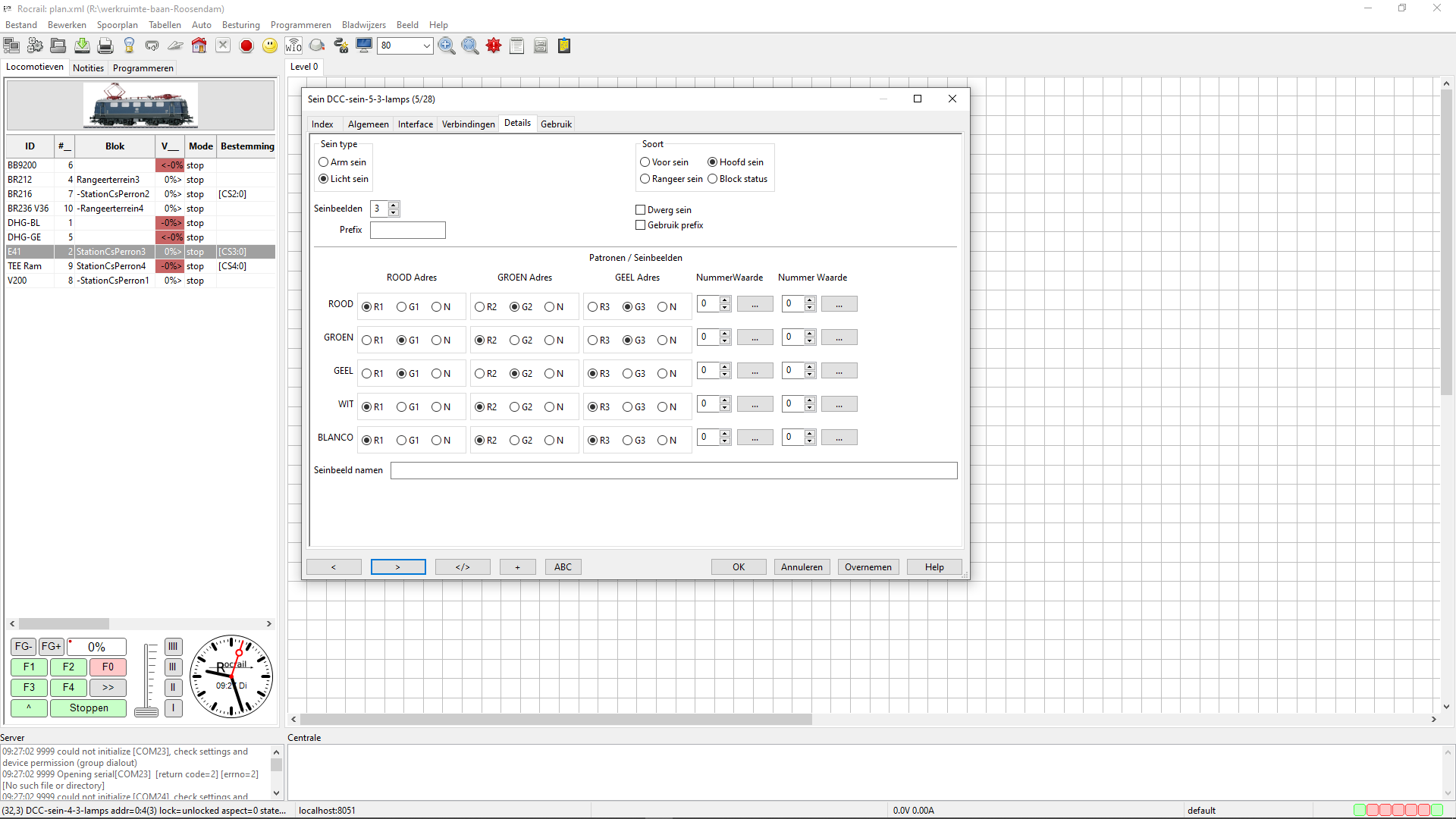
Task: Click the green download save icon
Action: (82, 46)
